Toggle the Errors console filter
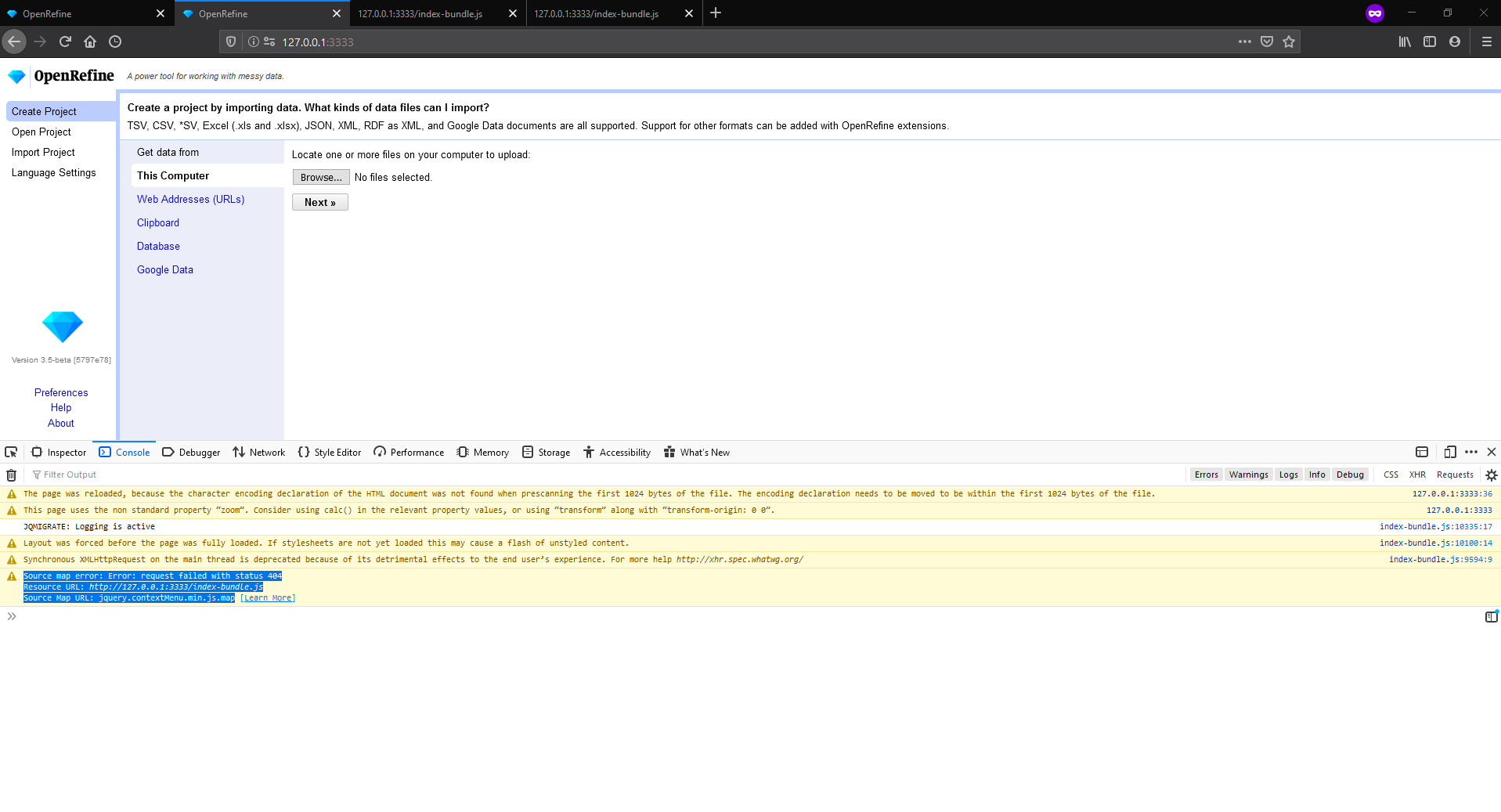The image size is (1501, 812). (1206, 475)
